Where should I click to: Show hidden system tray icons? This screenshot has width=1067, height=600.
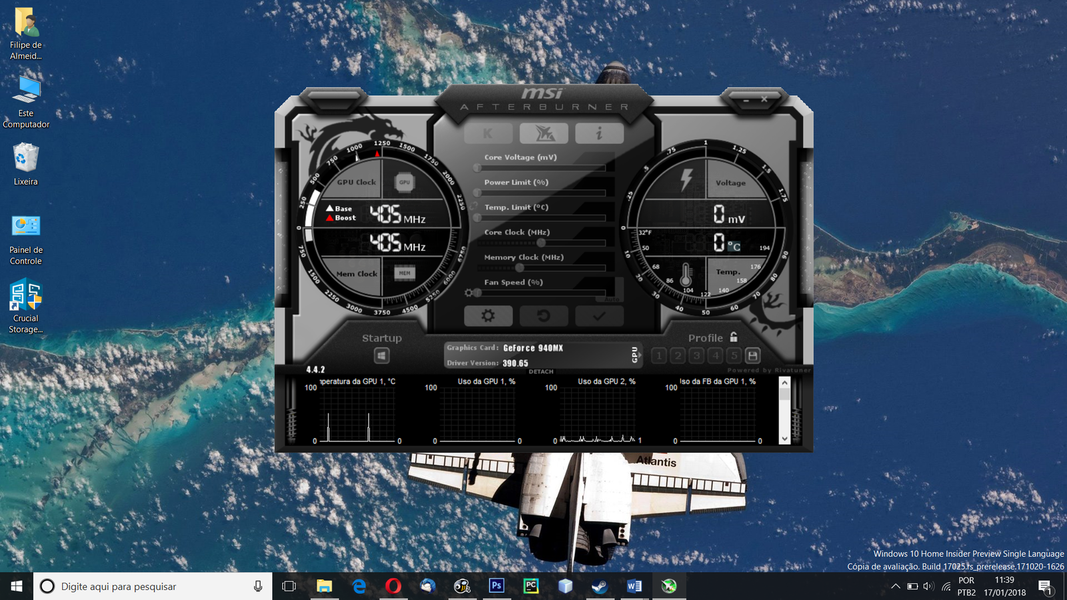pyautogui.click(x=896, y=586)
